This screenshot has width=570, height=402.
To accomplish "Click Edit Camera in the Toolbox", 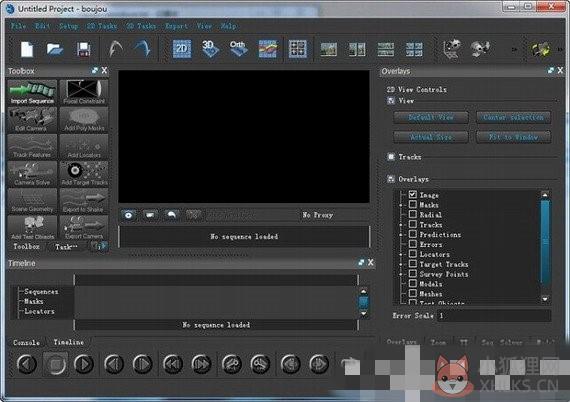I will [32, 120].
